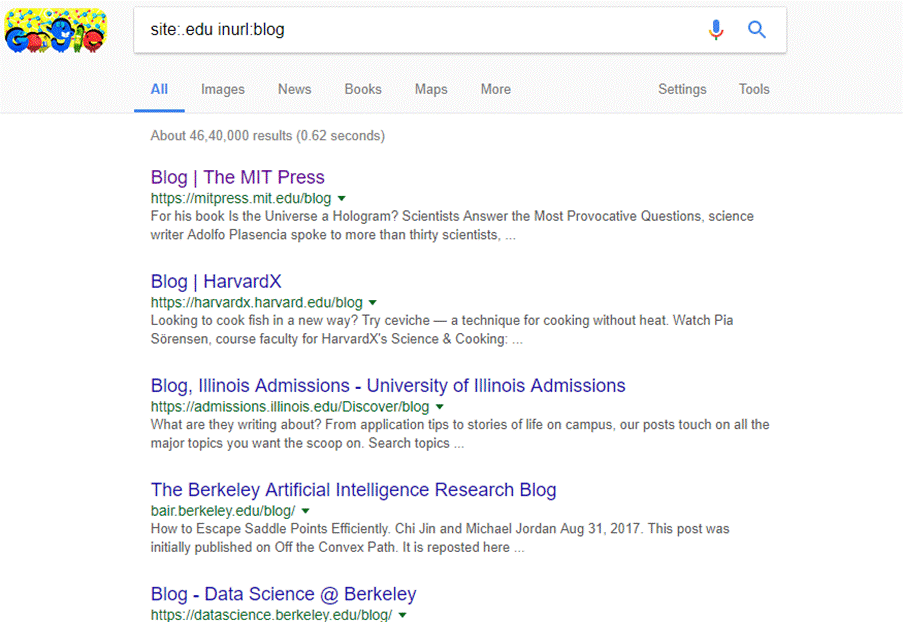Image resolution: width=903 pixels, height=622 pixels.
Task: Go to the Maps tab
Action: pyautogui.click(x=431, y=89)
